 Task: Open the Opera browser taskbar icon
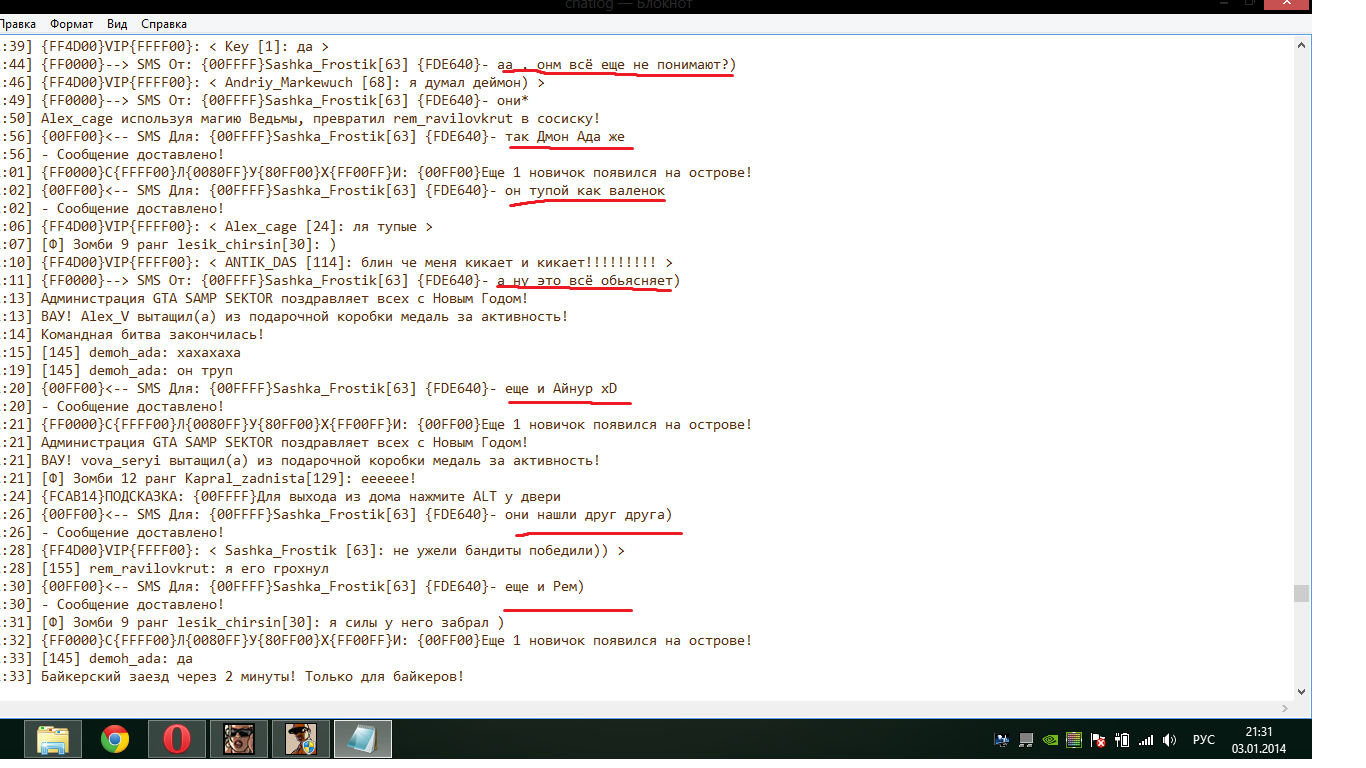pyautogui.click(x=177, y=740)
